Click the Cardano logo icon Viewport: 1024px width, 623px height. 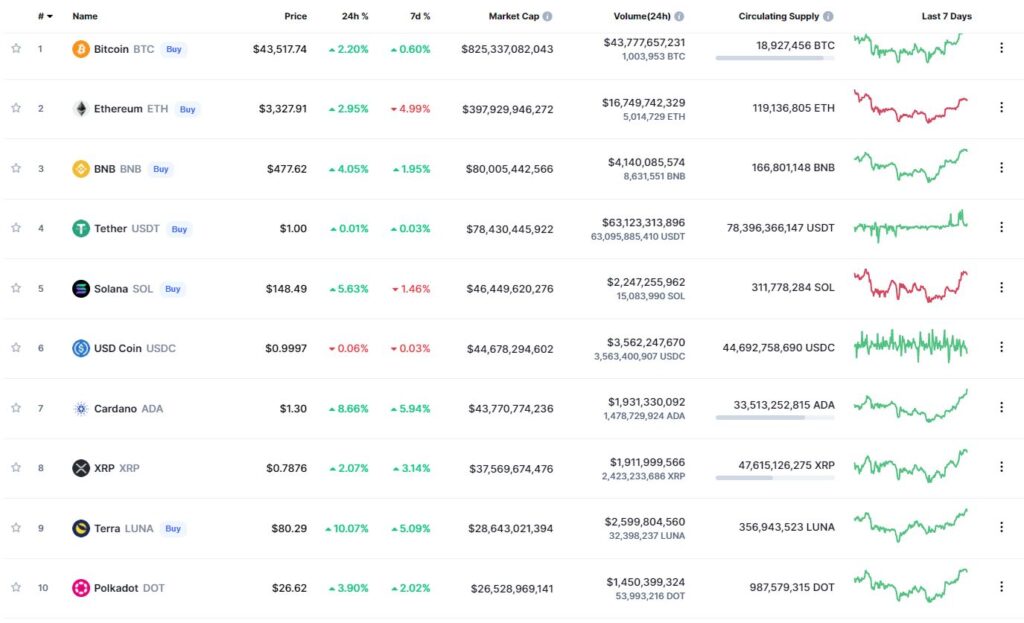click(x=81, y=408)
